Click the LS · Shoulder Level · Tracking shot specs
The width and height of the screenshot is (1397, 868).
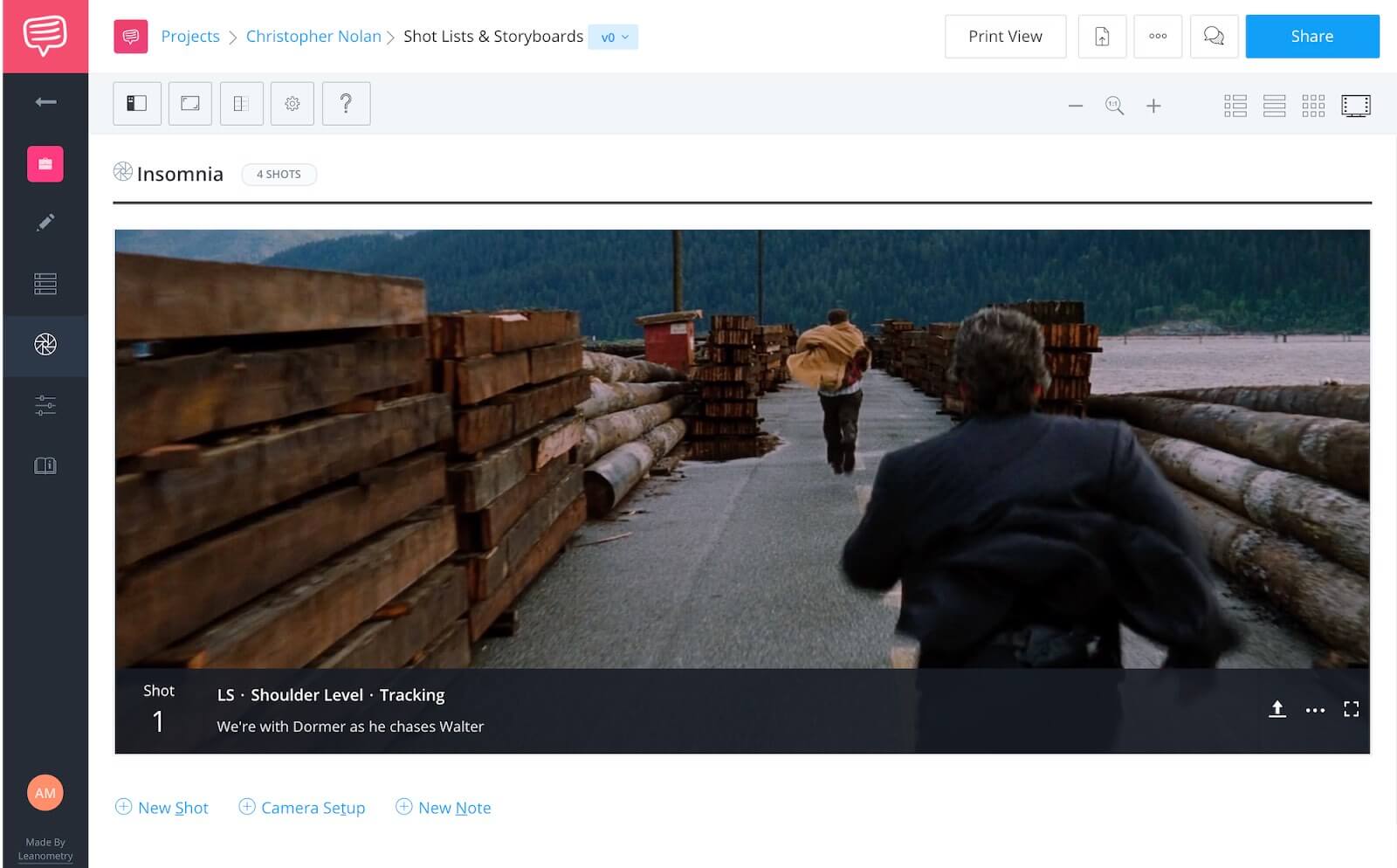tap(331, 695)
